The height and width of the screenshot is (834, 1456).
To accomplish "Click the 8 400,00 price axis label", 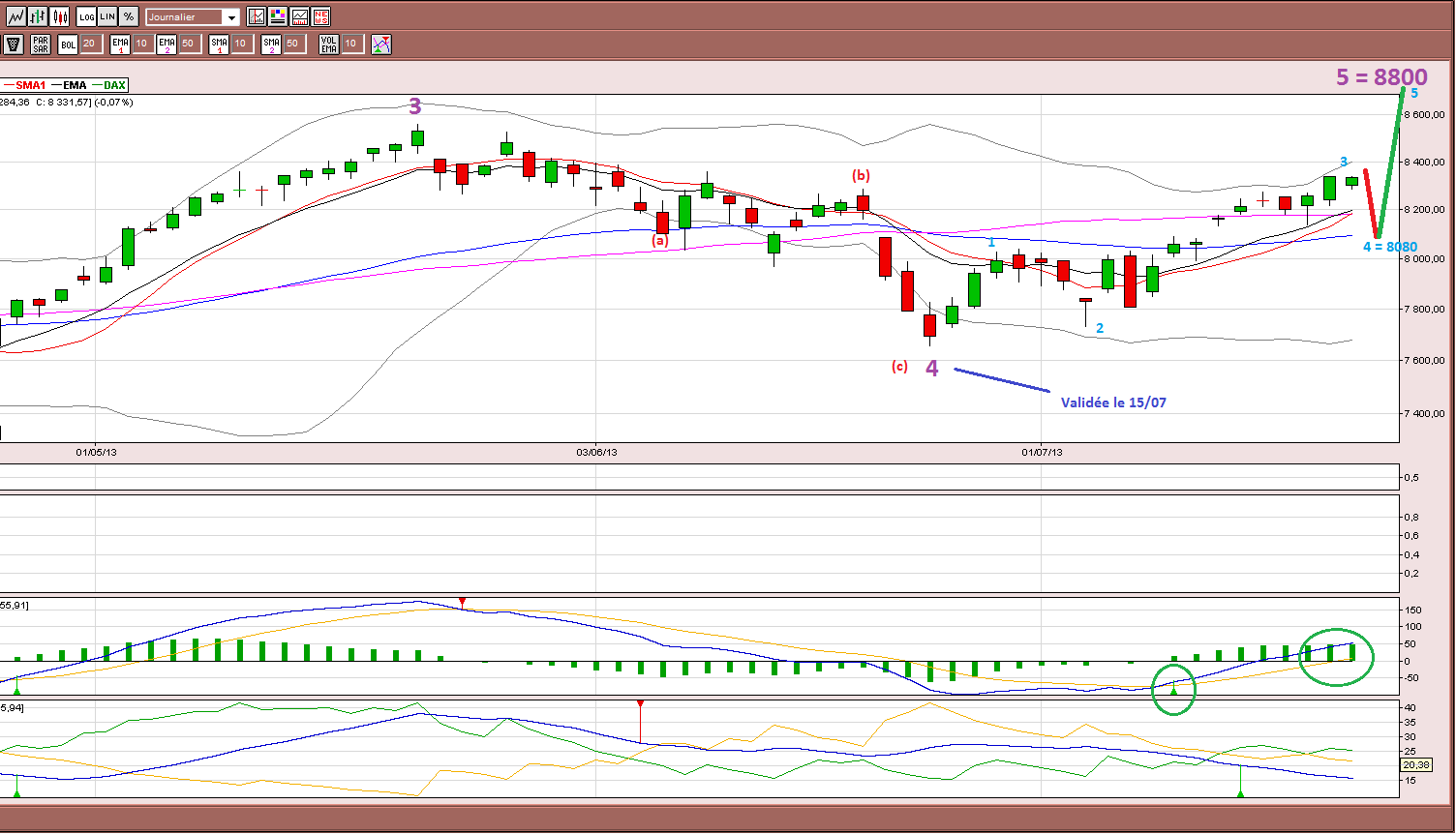I will [1423, 162].
